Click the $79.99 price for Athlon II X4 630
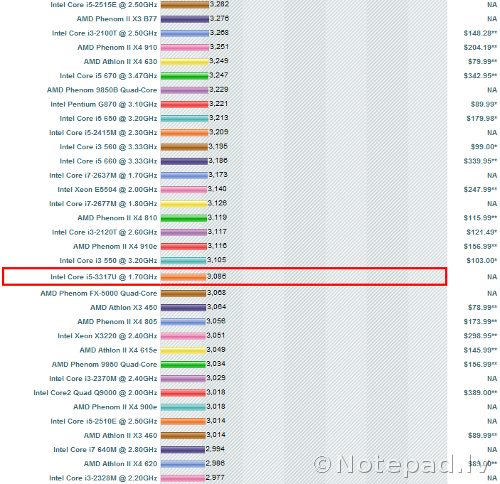 [482, 62]
